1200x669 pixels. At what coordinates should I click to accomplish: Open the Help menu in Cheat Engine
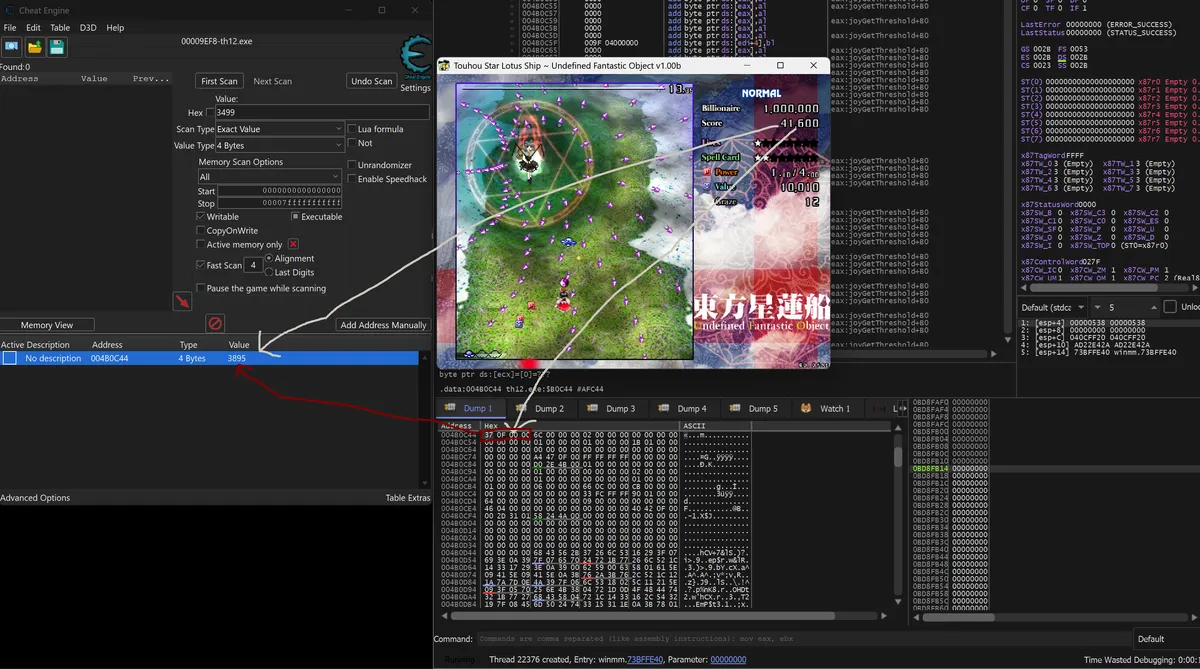115,27
